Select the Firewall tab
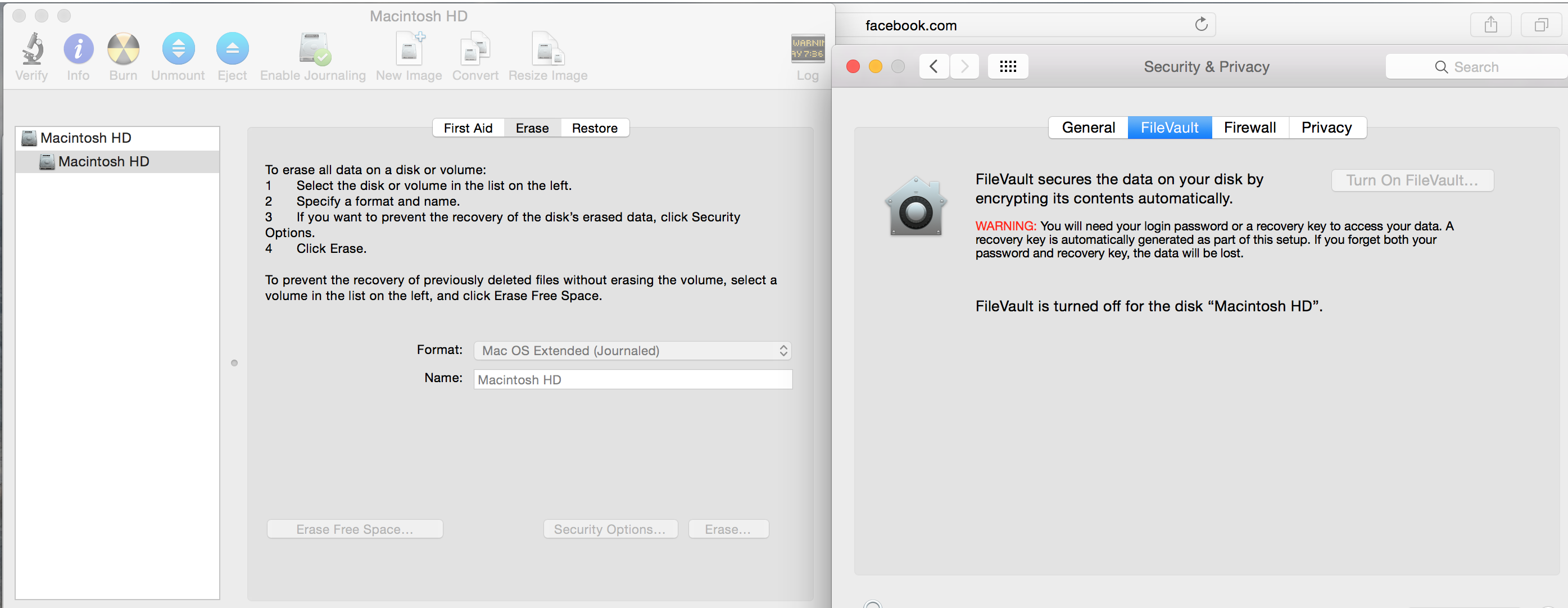Screen dimensions: 1568x608 pyautogui.click(x=1250, y=127)
